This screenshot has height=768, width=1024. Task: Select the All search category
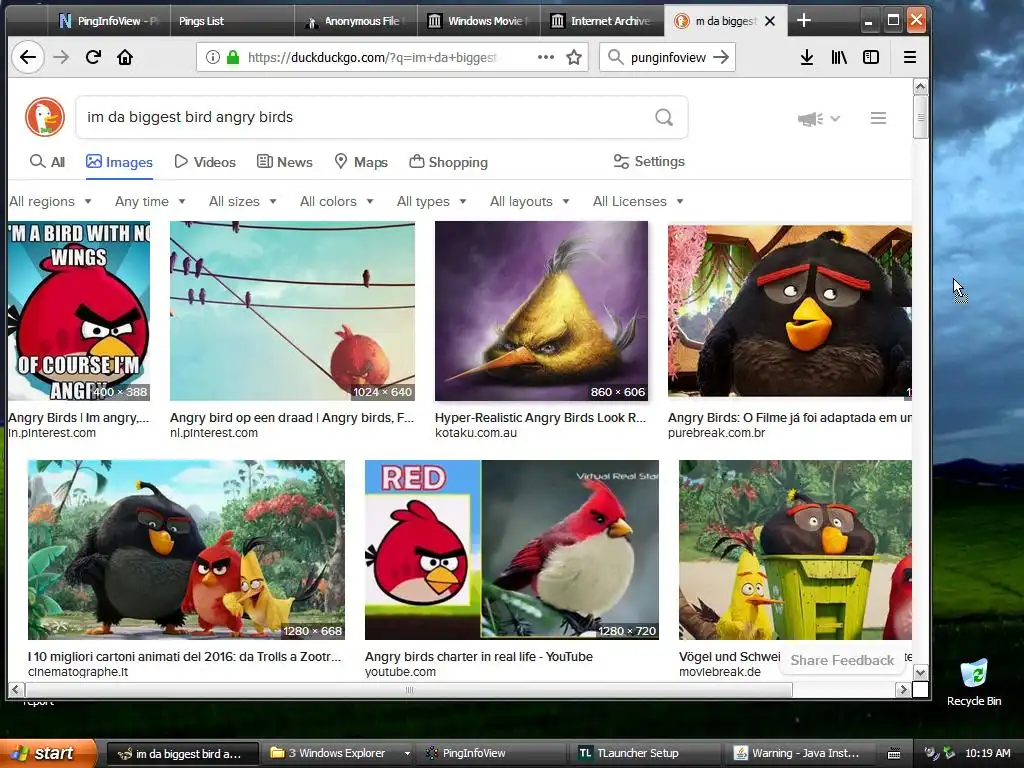click(48, 162)
